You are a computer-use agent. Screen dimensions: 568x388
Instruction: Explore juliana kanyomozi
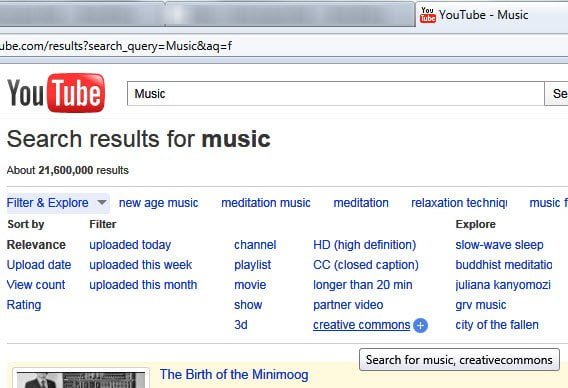click(503, 285)
